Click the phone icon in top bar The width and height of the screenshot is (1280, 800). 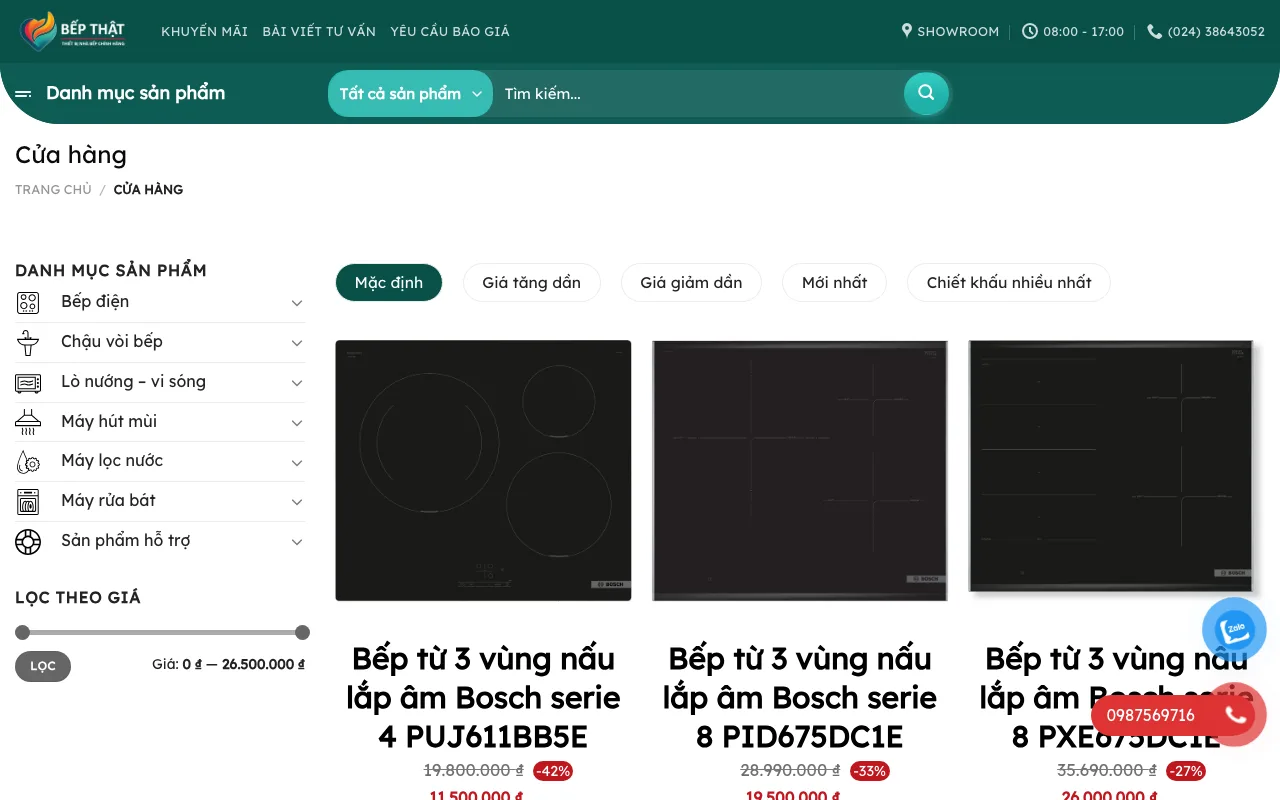[1154, 31]
